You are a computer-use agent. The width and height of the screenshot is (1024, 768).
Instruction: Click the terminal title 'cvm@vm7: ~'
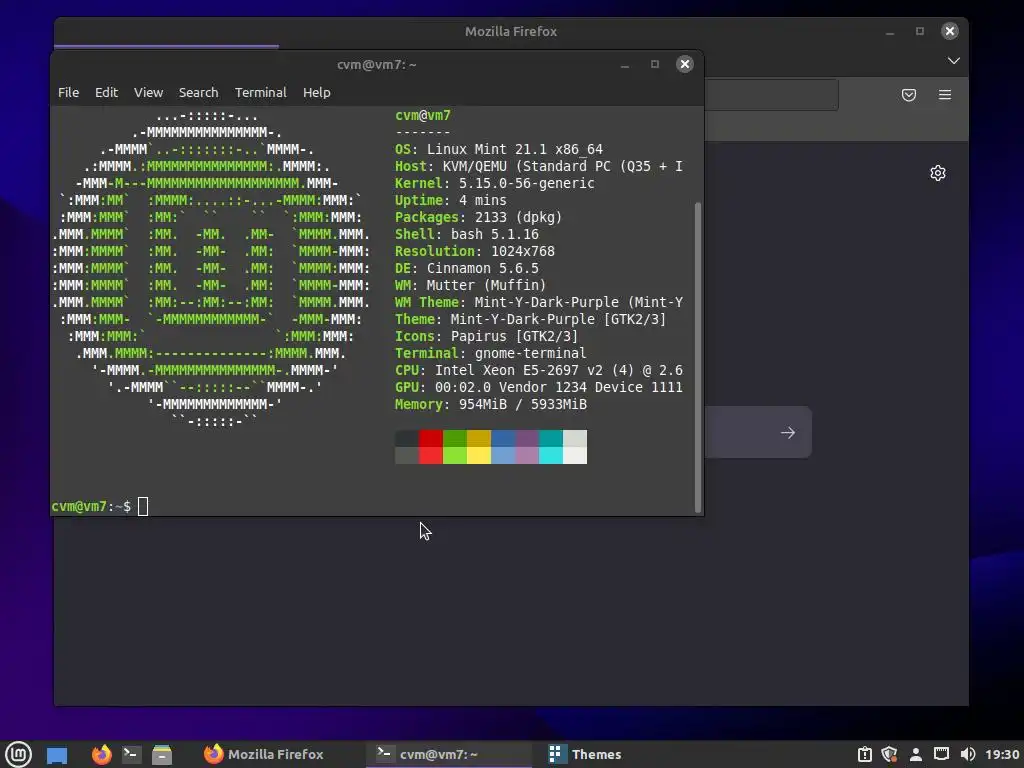coord(377,65)
